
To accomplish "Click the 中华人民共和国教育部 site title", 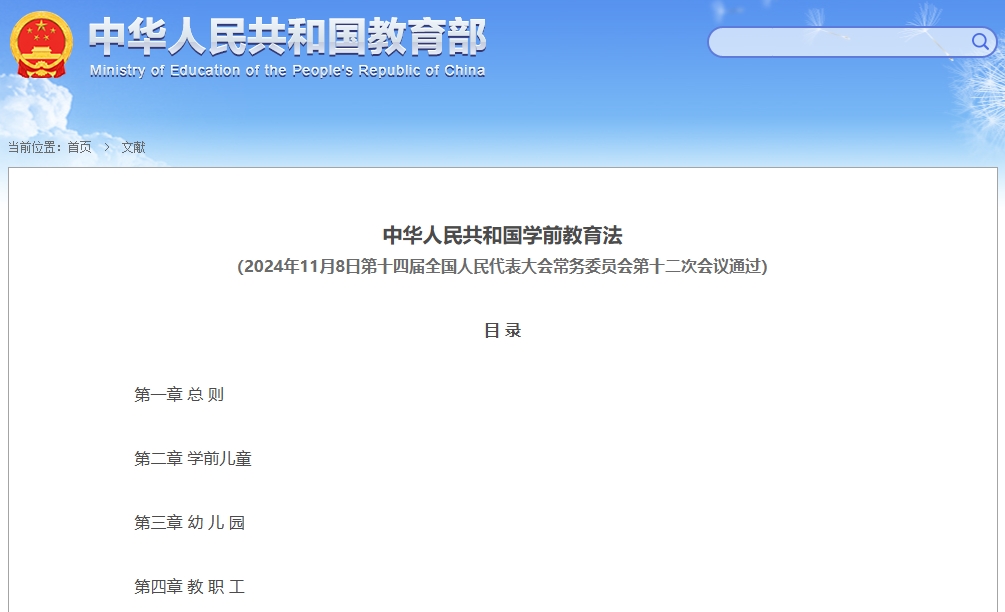I will point(287,37).
